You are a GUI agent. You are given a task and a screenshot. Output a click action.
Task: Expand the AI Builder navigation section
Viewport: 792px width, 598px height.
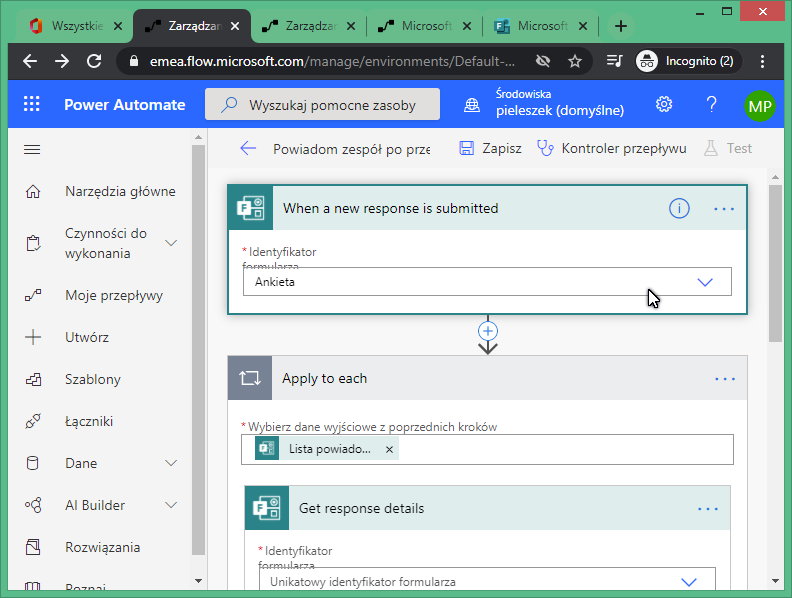coord(171,505)
